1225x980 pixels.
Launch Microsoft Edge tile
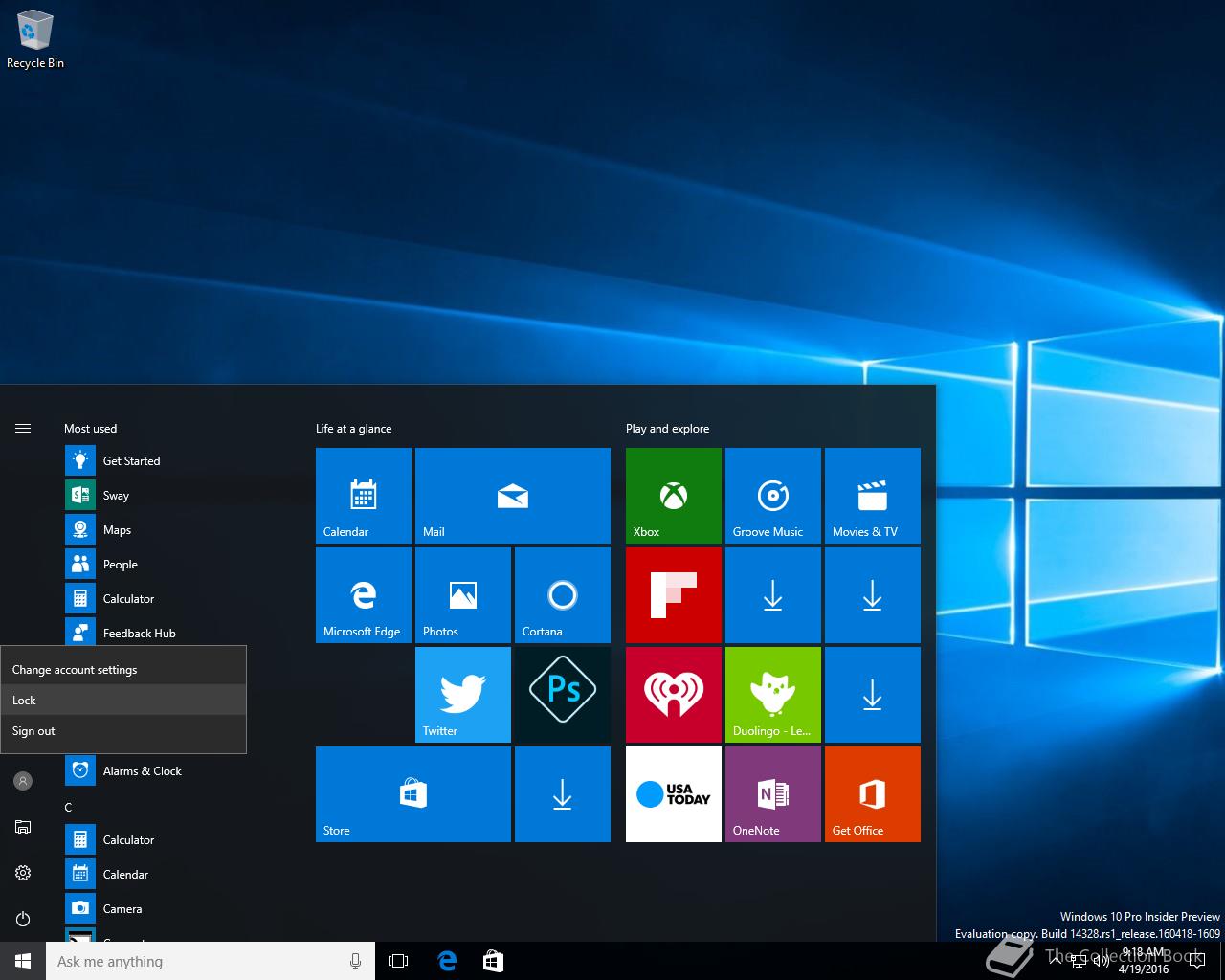pos(364,595)
